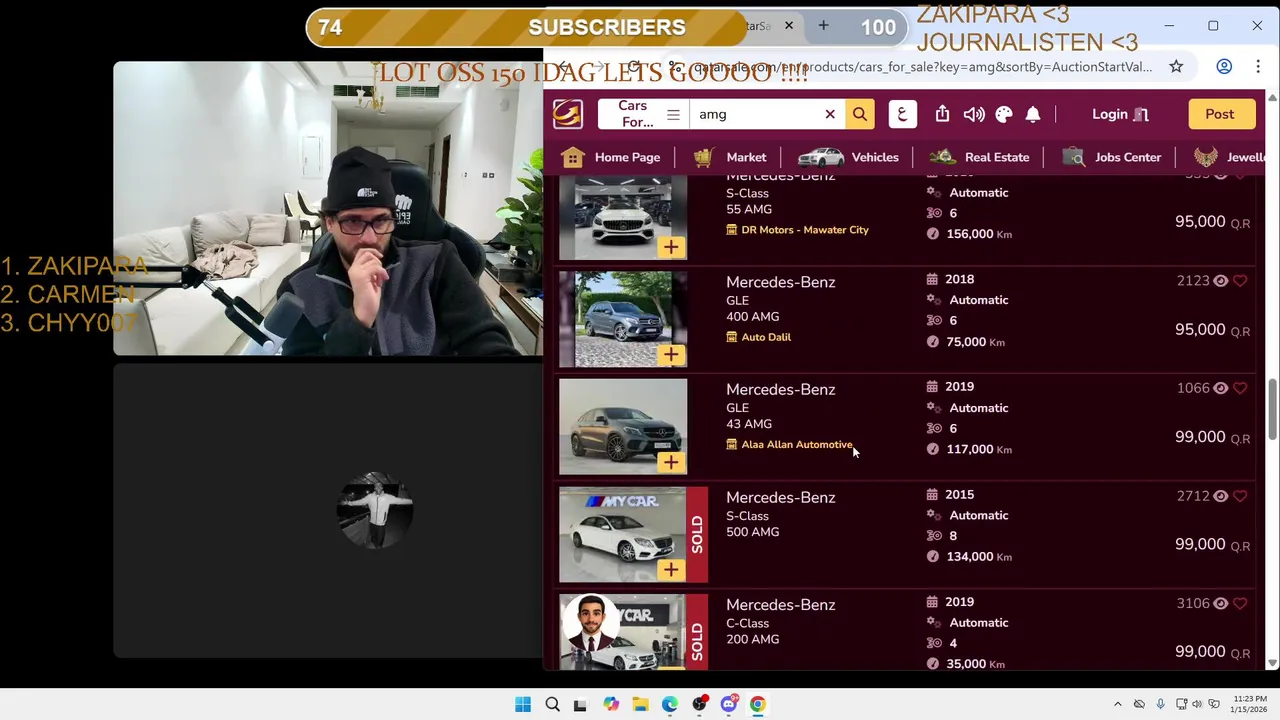Viewport: 1280px width, 720px height.
Task: Click the Alaa Allan Automotive dealer link
Action: click(790, 444)
